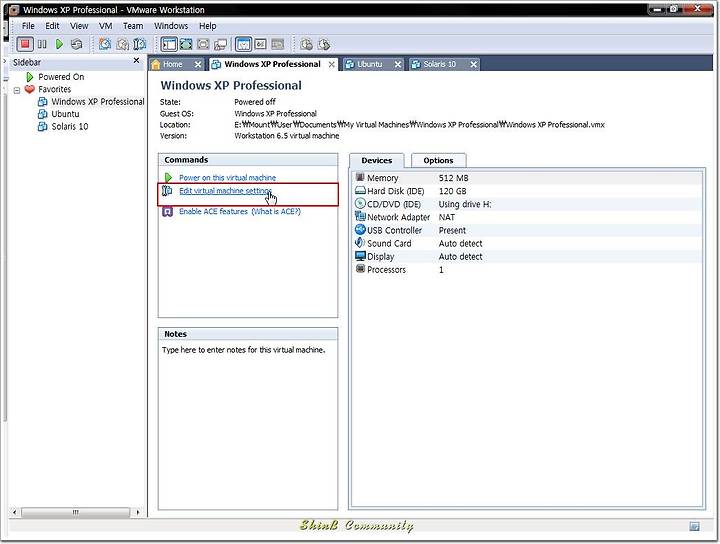The image size is (720, 544).
Task: Click the sidebar scrollbar left arrow
Action: [14, 512]
